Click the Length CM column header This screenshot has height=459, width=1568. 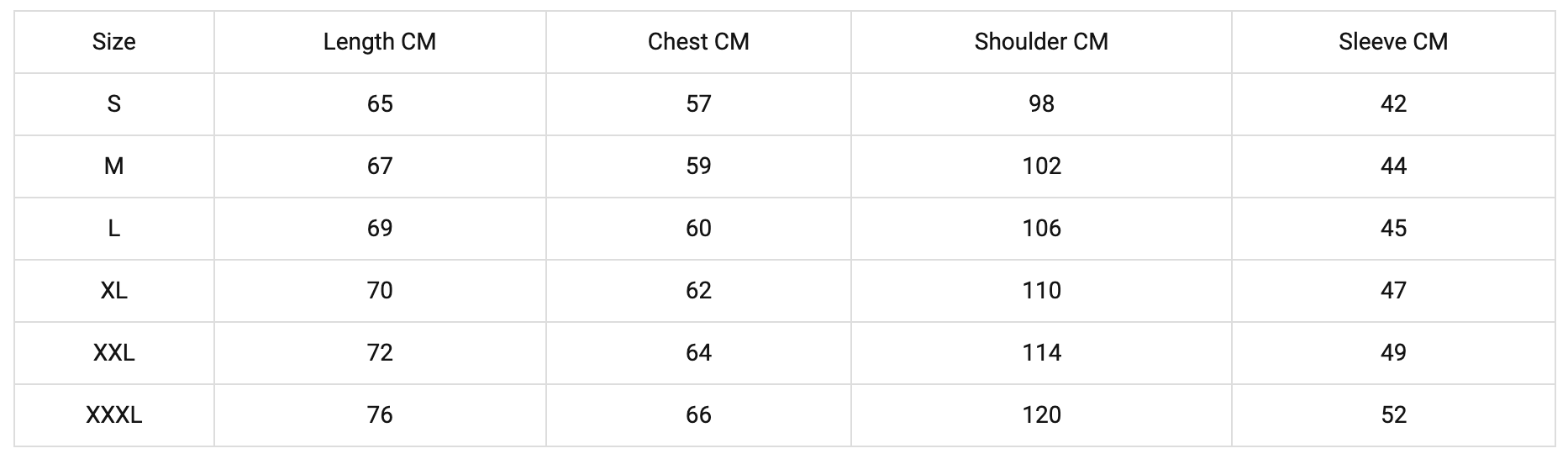[380, 42]
